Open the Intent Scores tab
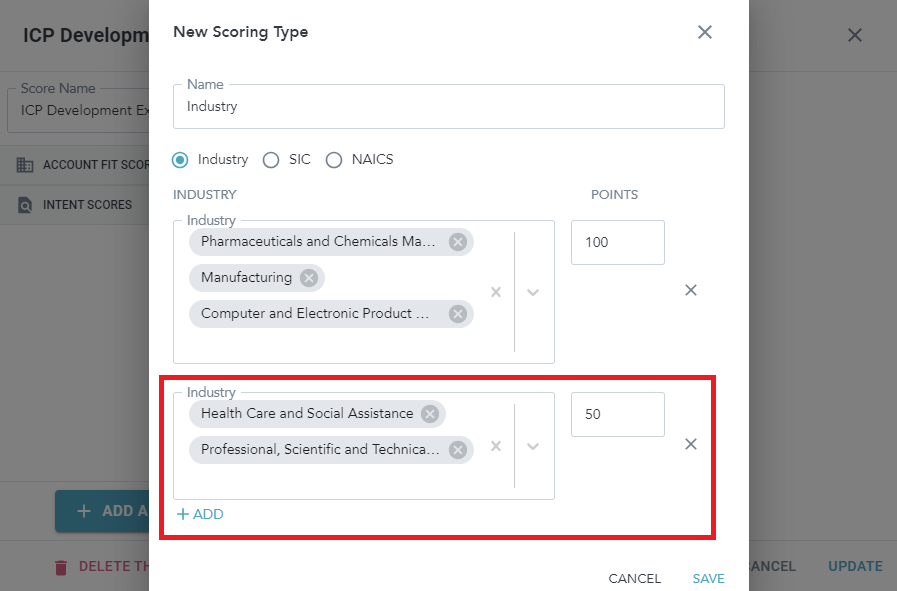This screenshot has height=591, width=897. point(87,205)
